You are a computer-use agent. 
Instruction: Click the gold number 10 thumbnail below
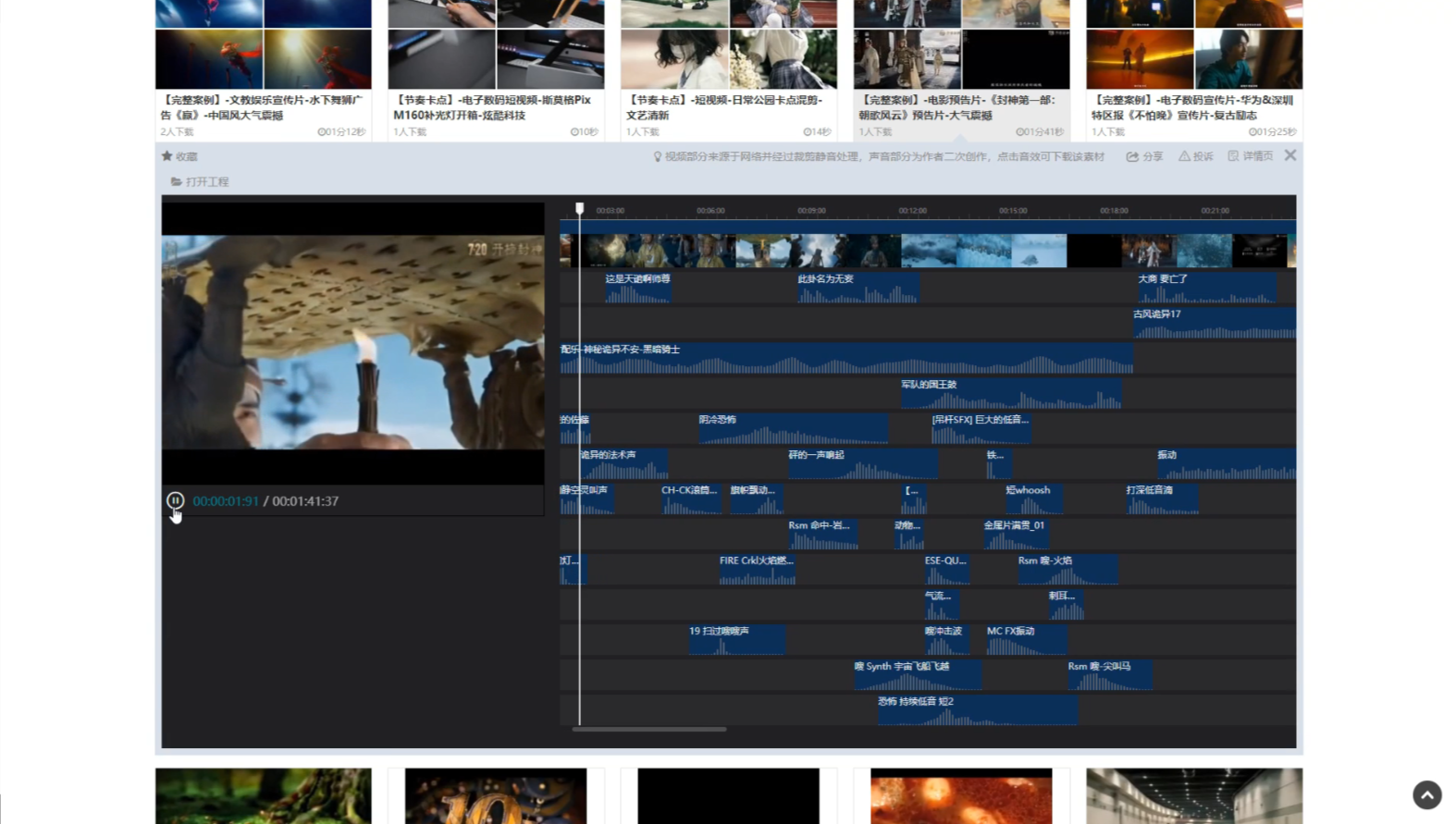coord(496,796)
